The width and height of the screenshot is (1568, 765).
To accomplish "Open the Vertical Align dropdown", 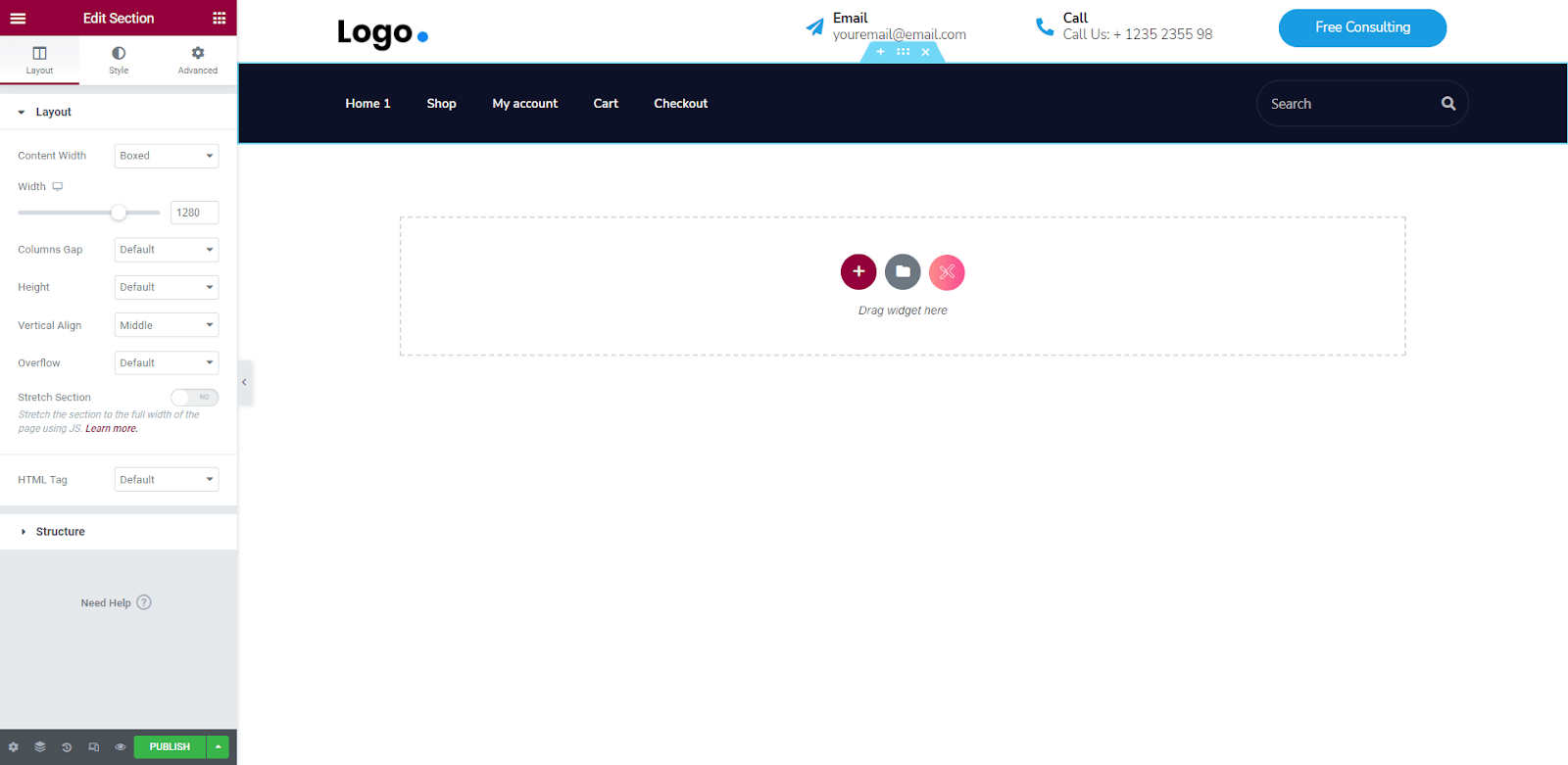I will coord(167,325).
